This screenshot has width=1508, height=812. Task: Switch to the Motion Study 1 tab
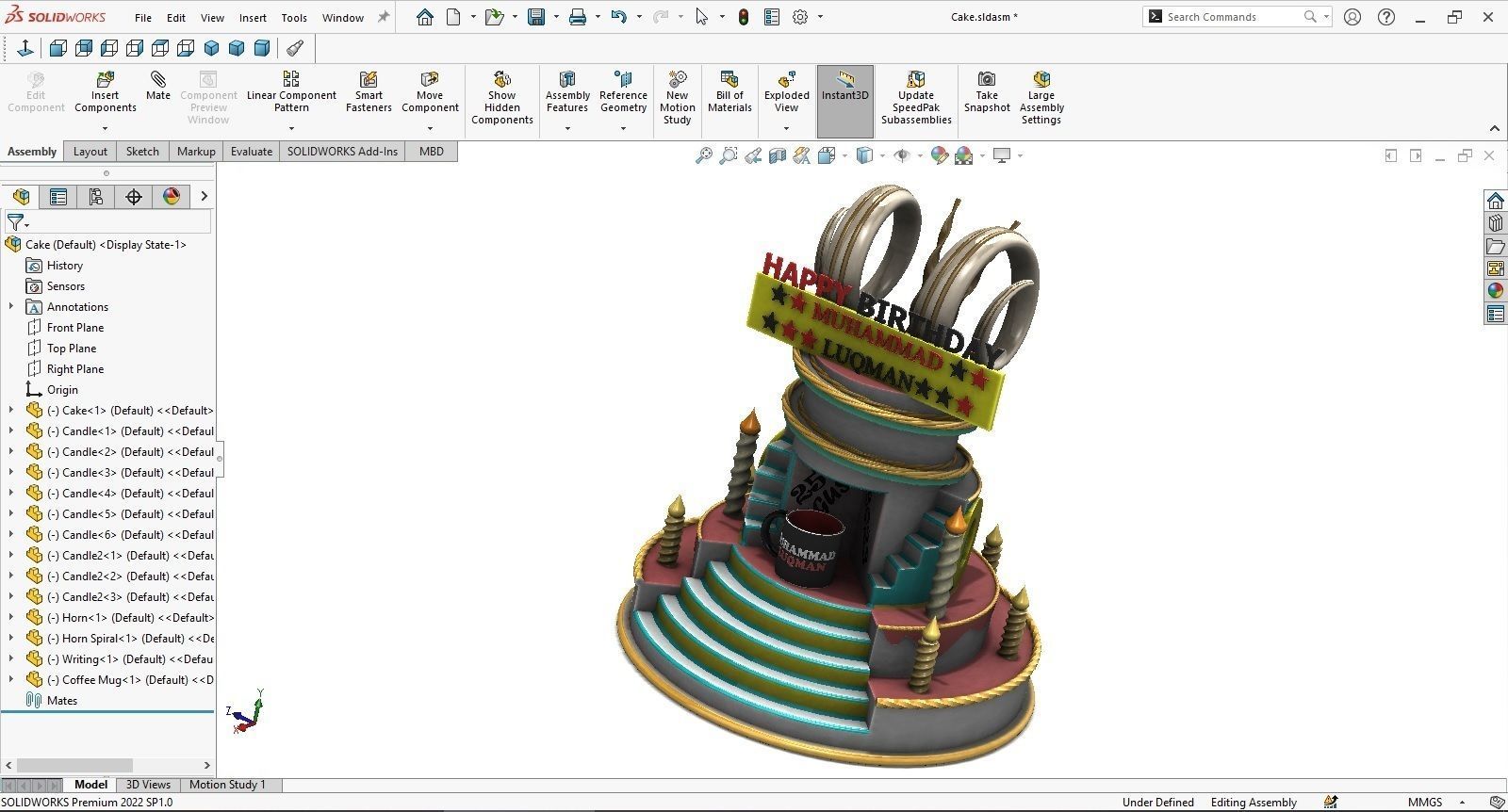[x=227, y=785]
